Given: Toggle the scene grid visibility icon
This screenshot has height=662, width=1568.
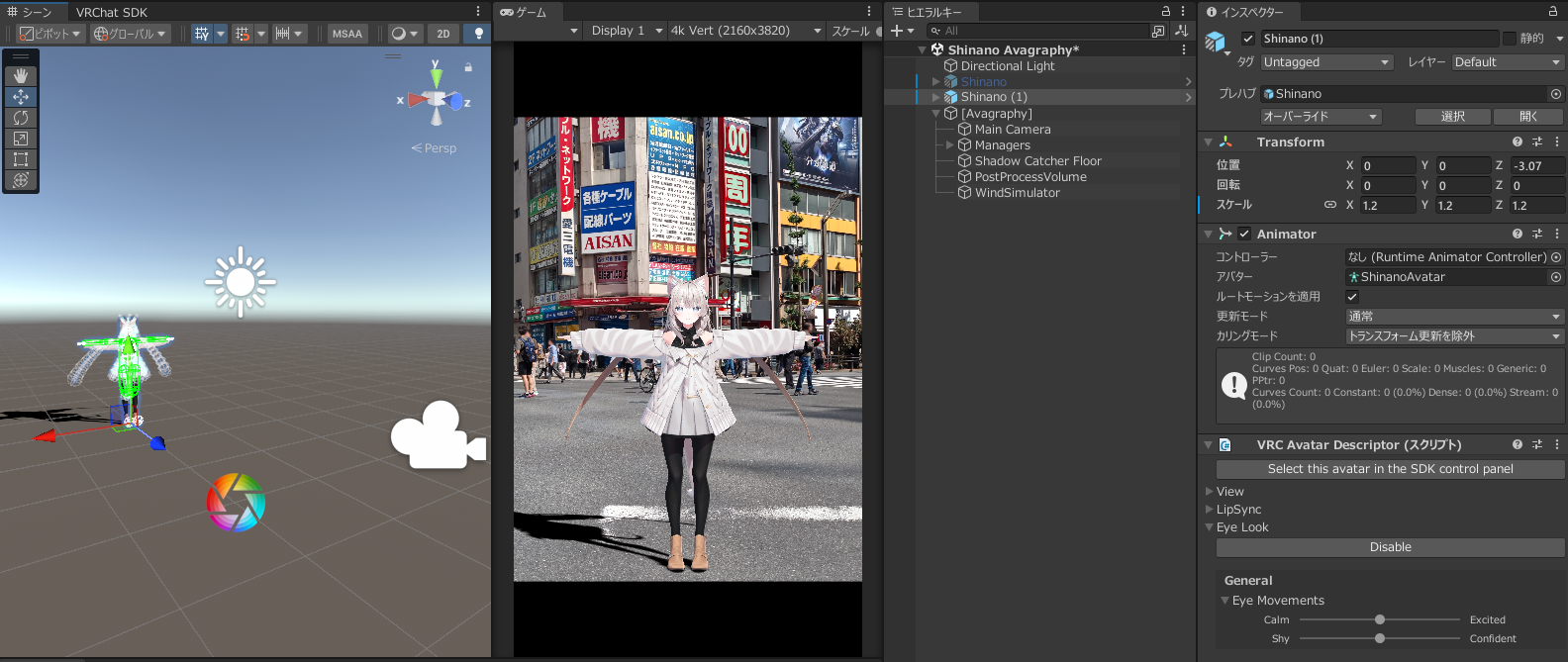Looking at the screenshot, I should point(202,34).
